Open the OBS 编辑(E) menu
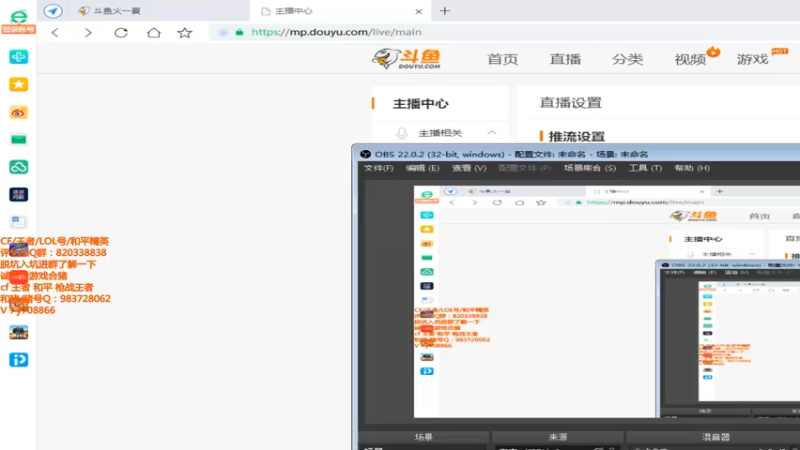The width and height of the screenshot is (800, 450). pyautogui.click(x=422, y=168)
